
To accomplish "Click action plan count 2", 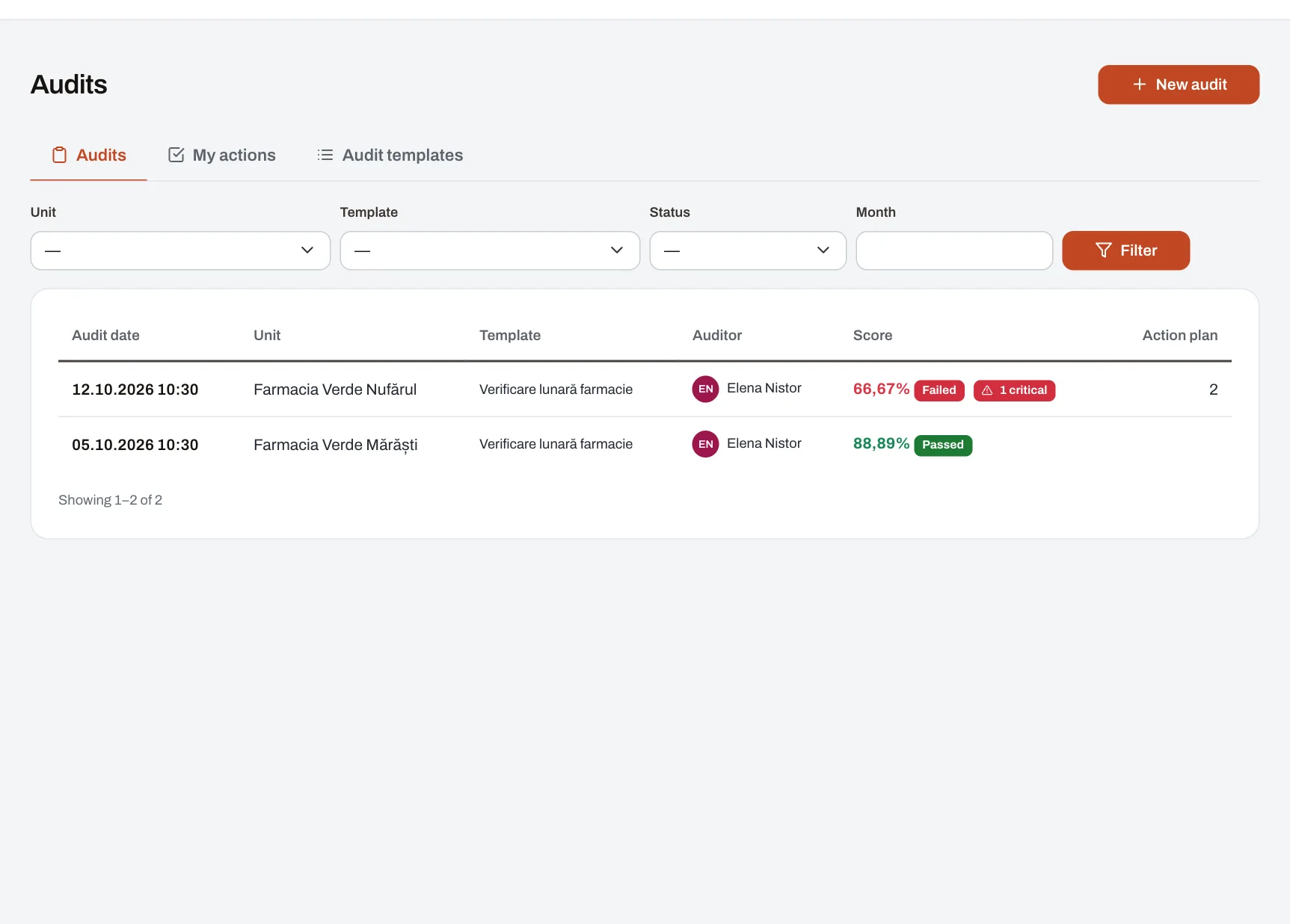I will click(x=1213, y=389).
